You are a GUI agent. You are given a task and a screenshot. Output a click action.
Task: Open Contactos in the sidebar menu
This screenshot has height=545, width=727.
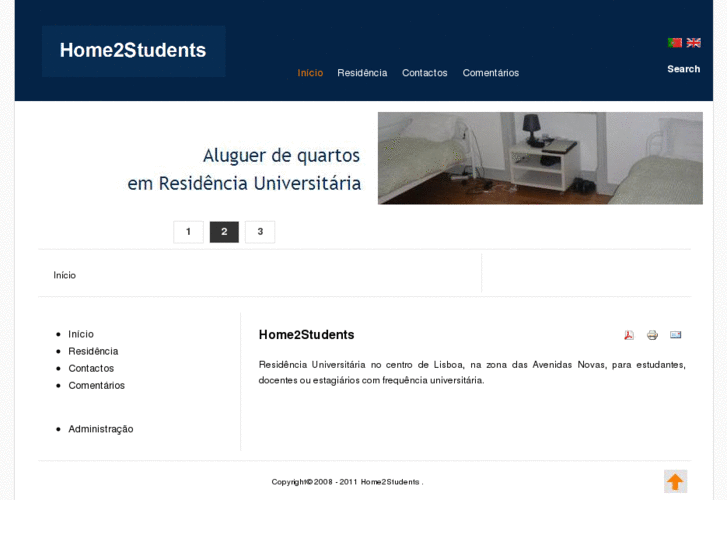pos(91,369)
